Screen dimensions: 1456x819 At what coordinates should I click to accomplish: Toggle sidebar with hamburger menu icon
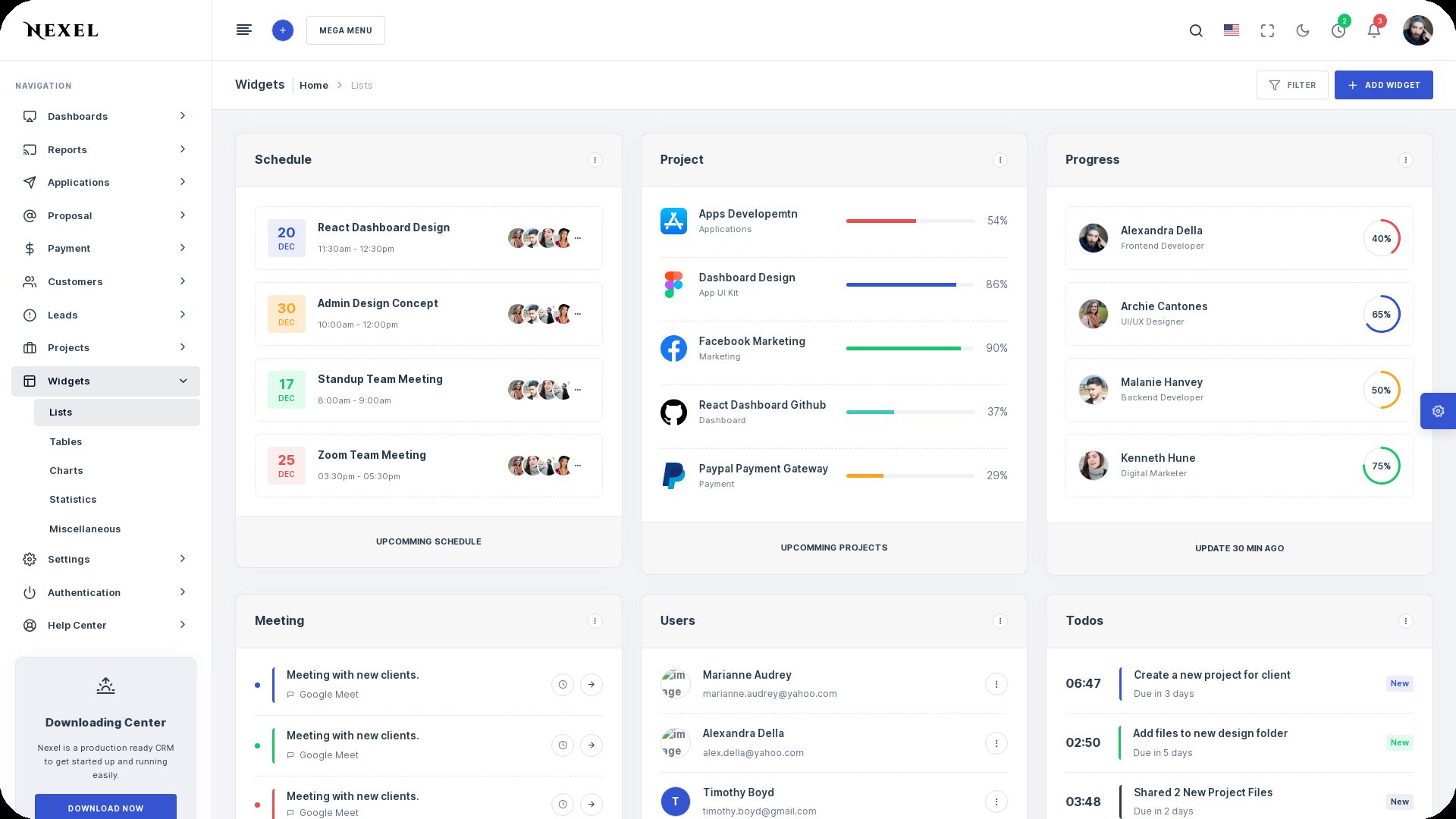point(244,30)
